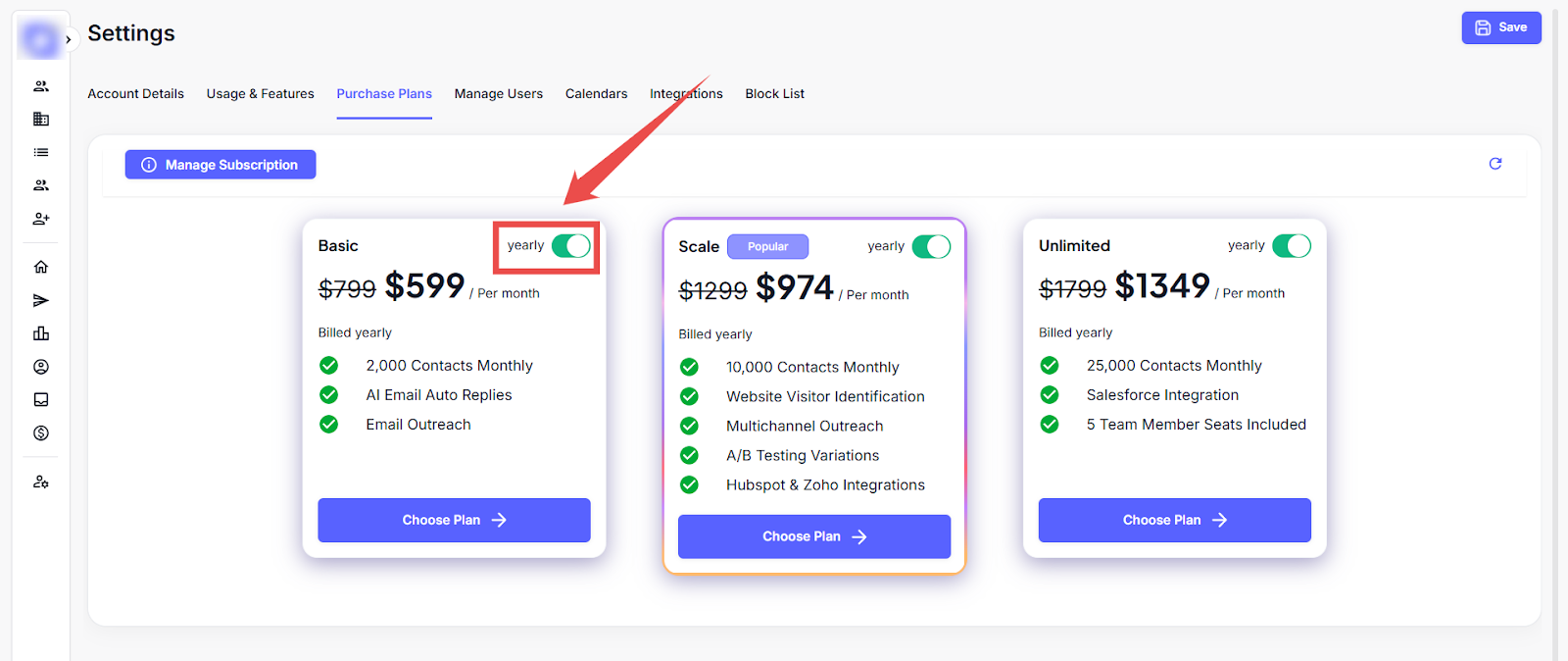The height and width of the screenshot is (661, 1568).
Task: Open the Manage Users tab
Action: [498, 94]
